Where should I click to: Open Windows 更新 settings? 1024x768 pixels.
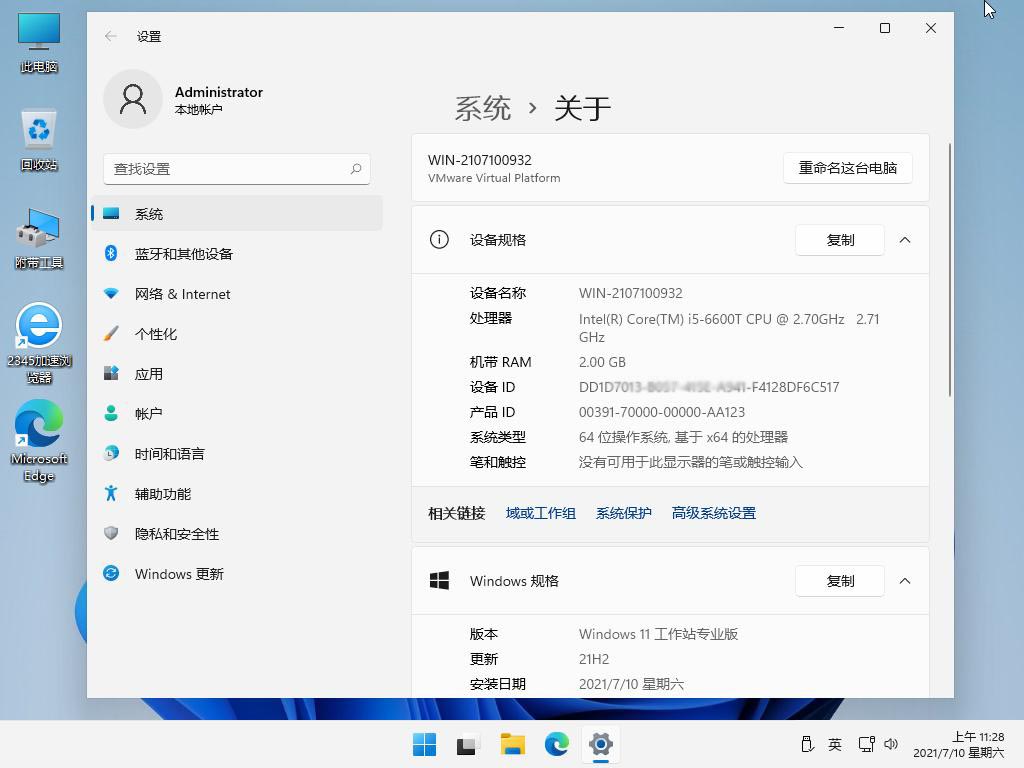(x=236, y=573)
